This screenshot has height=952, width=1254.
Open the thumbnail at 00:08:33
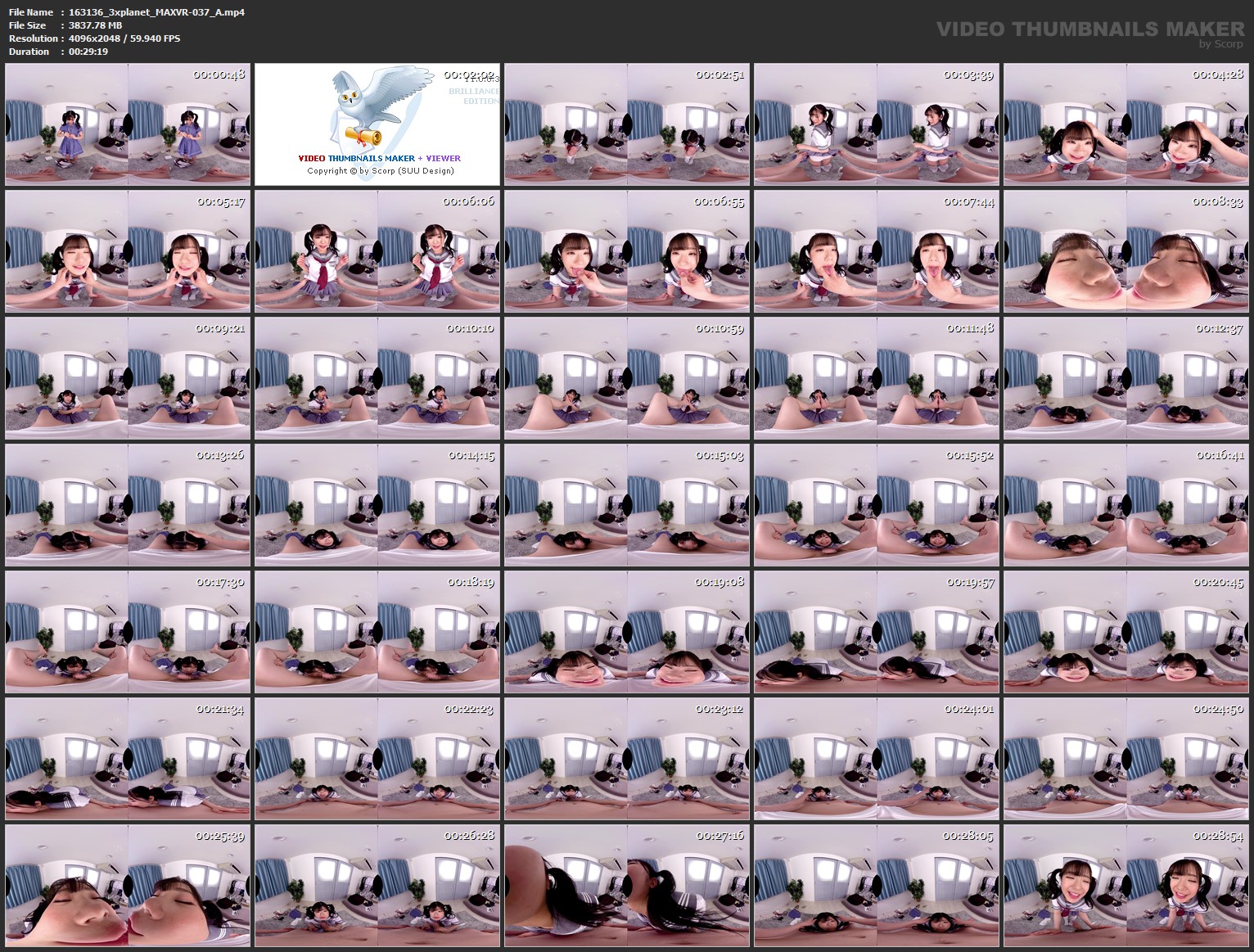pos(1128,250)
